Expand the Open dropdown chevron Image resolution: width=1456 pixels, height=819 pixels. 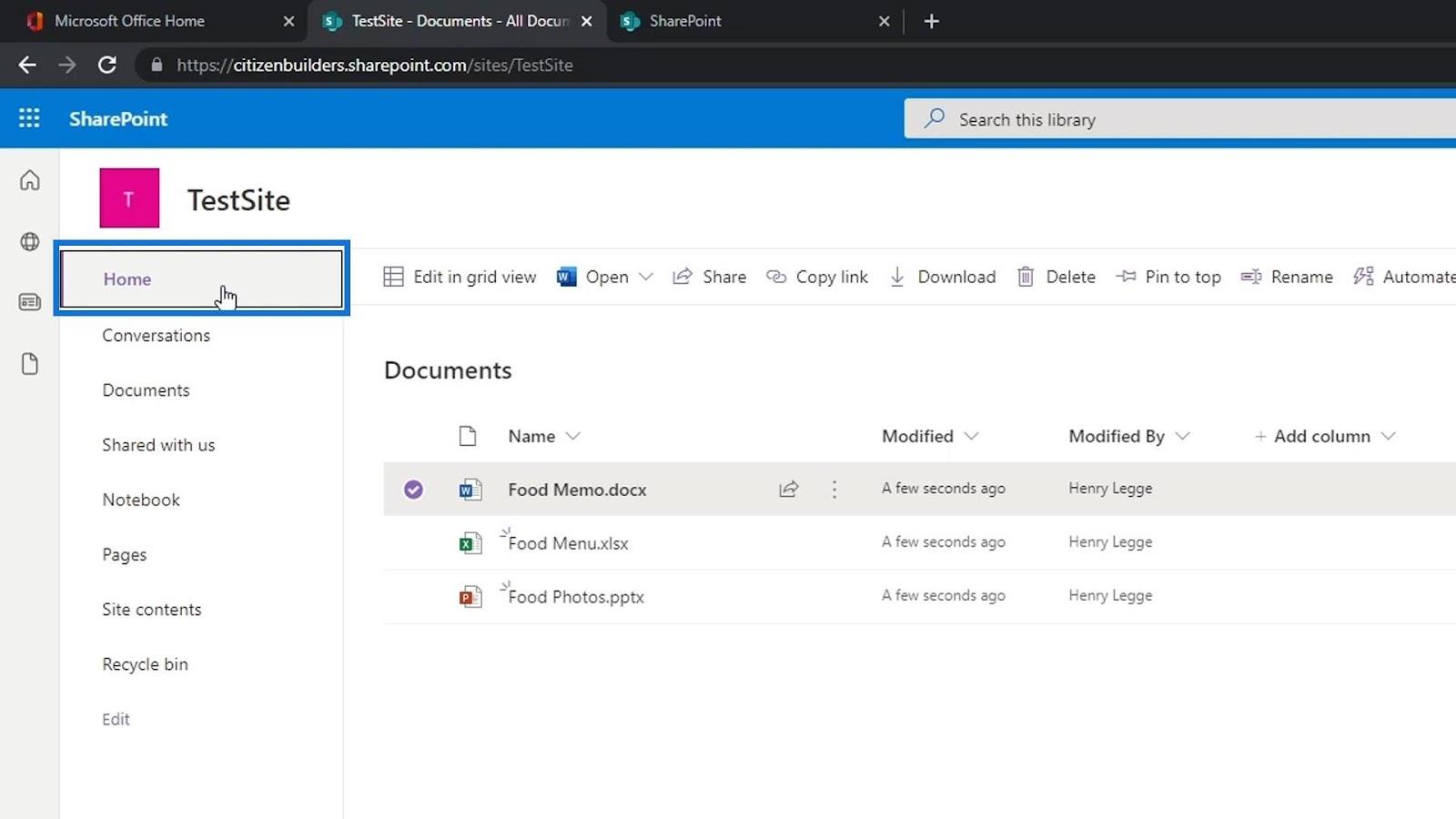tap(646, 277)
